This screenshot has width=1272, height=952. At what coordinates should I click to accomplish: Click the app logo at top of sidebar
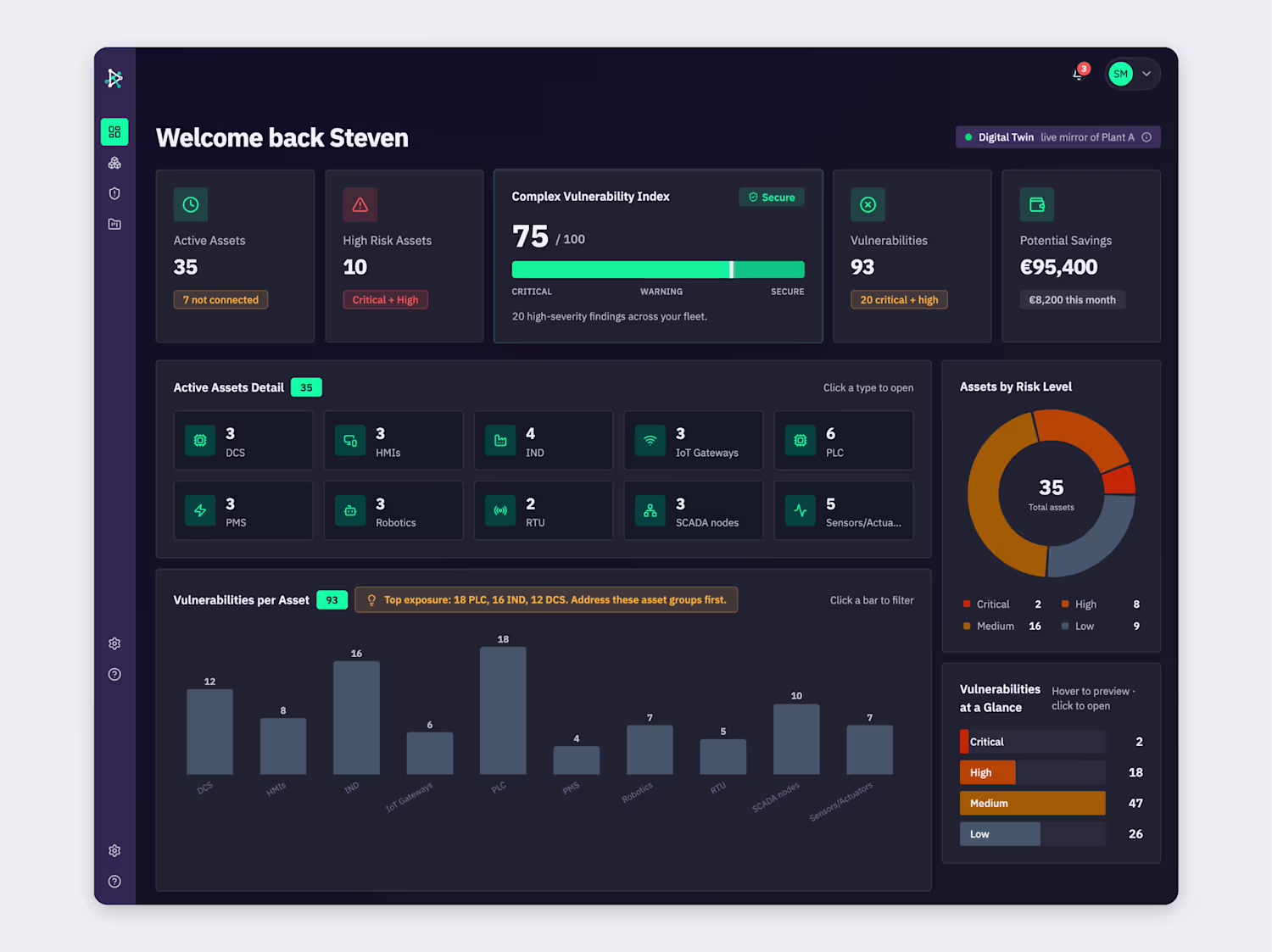pyautogui.click(x=114, y=78)
